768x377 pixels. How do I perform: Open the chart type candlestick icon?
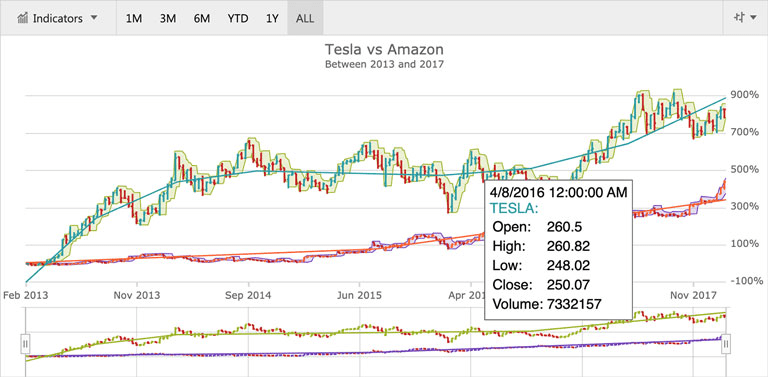click(x=739, y=18)
